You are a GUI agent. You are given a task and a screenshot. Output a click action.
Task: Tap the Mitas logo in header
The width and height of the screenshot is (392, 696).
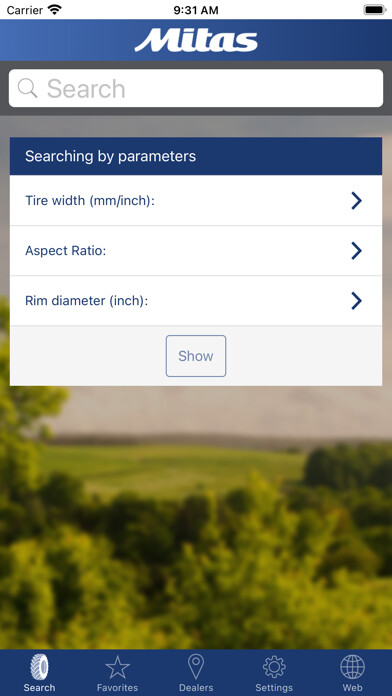[196, 40]
